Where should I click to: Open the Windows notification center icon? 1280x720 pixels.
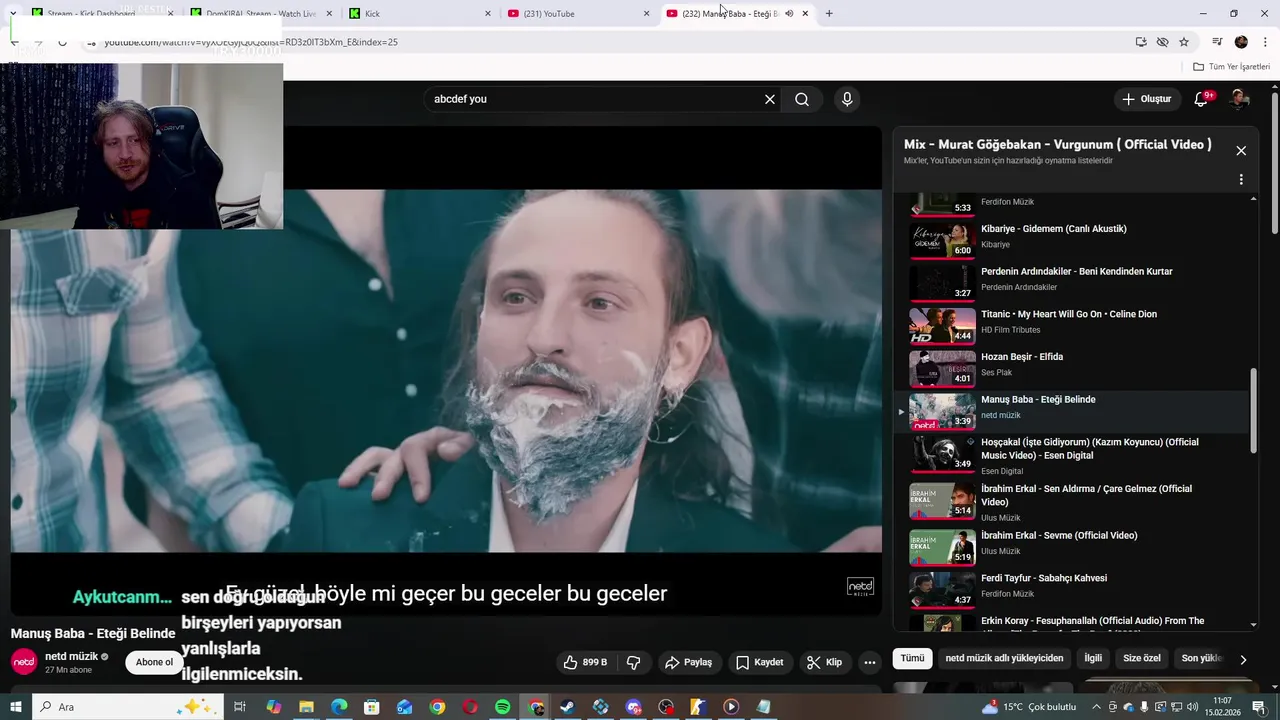(1258, 707)
